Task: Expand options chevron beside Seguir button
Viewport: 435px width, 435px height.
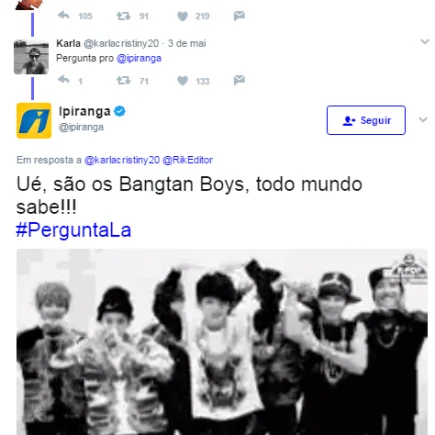Action: (423, 120)
